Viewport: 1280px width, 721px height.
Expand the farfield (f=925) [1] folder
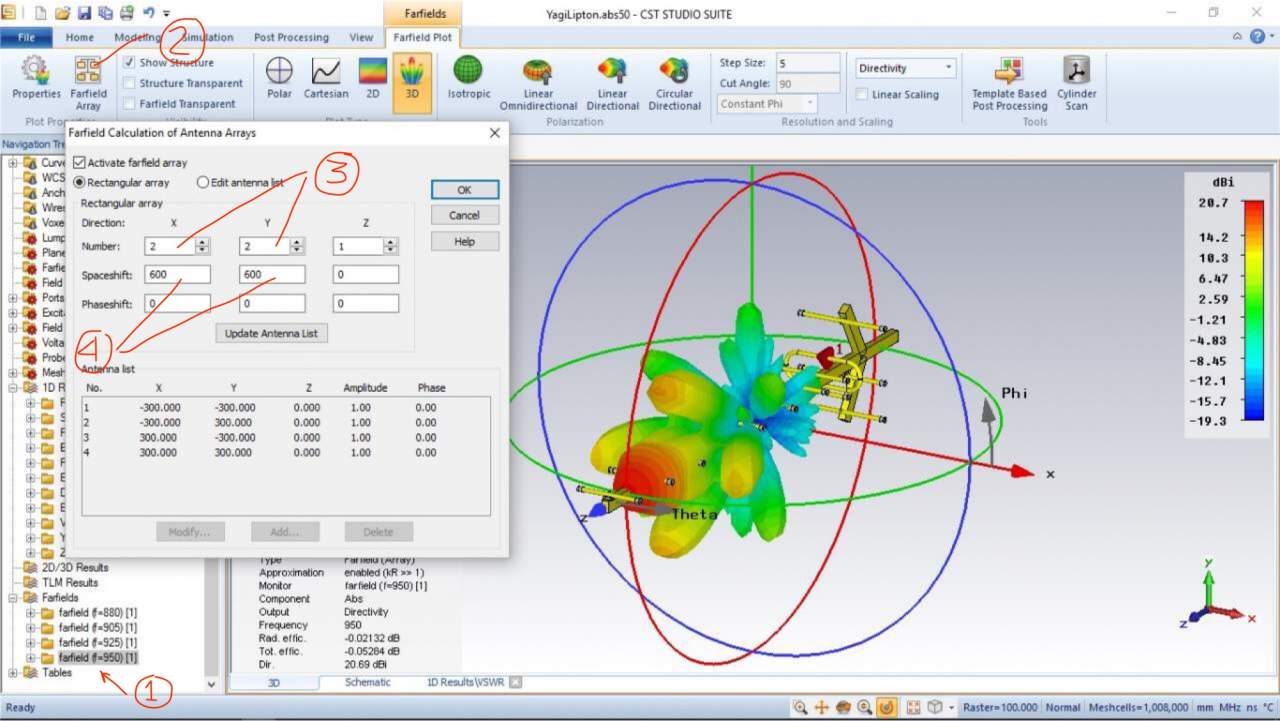click(31, 642)
